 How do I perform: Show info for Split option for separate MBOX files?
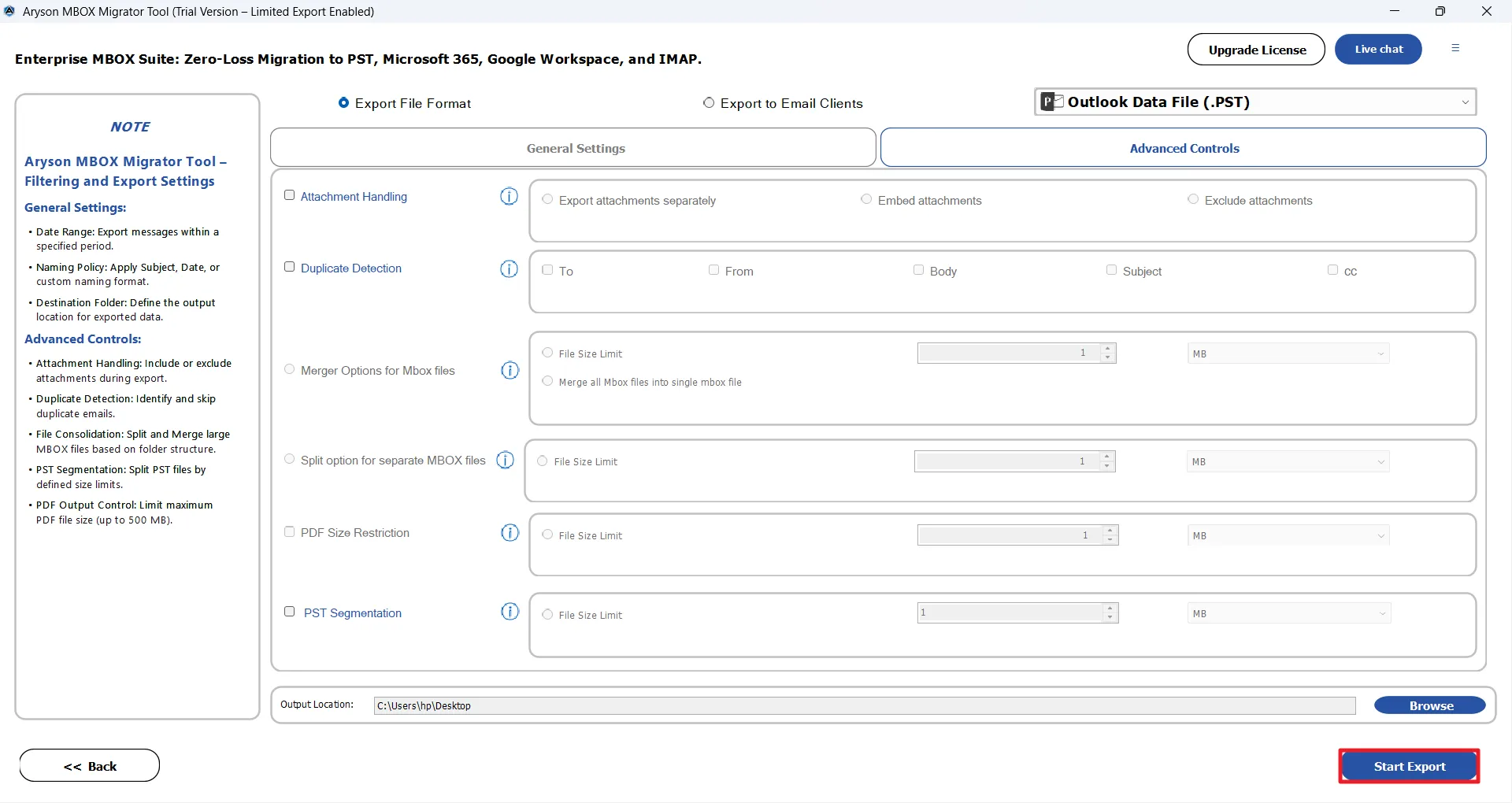tap(506, 460)
